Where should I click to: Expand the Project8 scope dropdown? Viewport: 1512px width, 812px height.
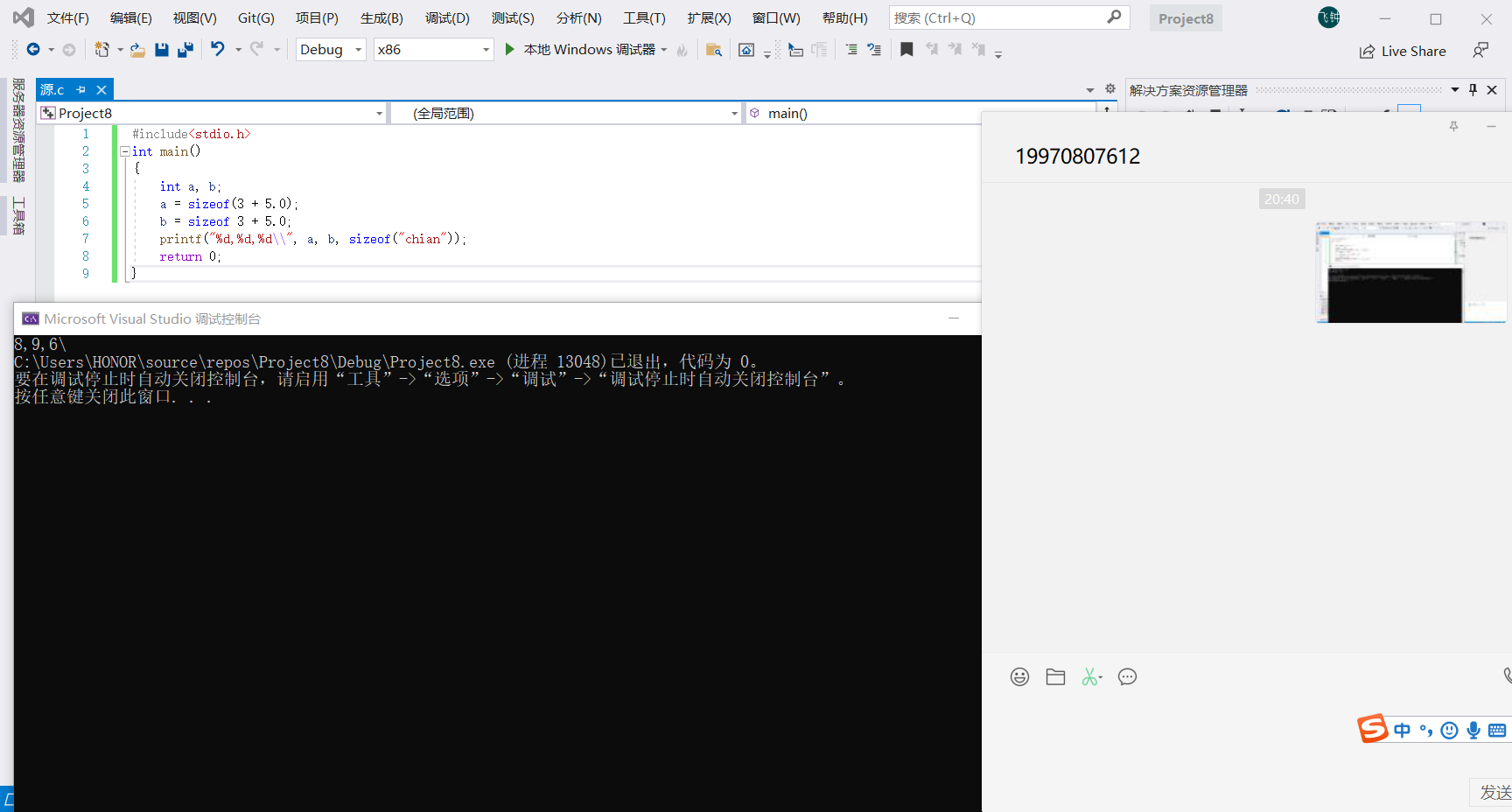(379, 114)
